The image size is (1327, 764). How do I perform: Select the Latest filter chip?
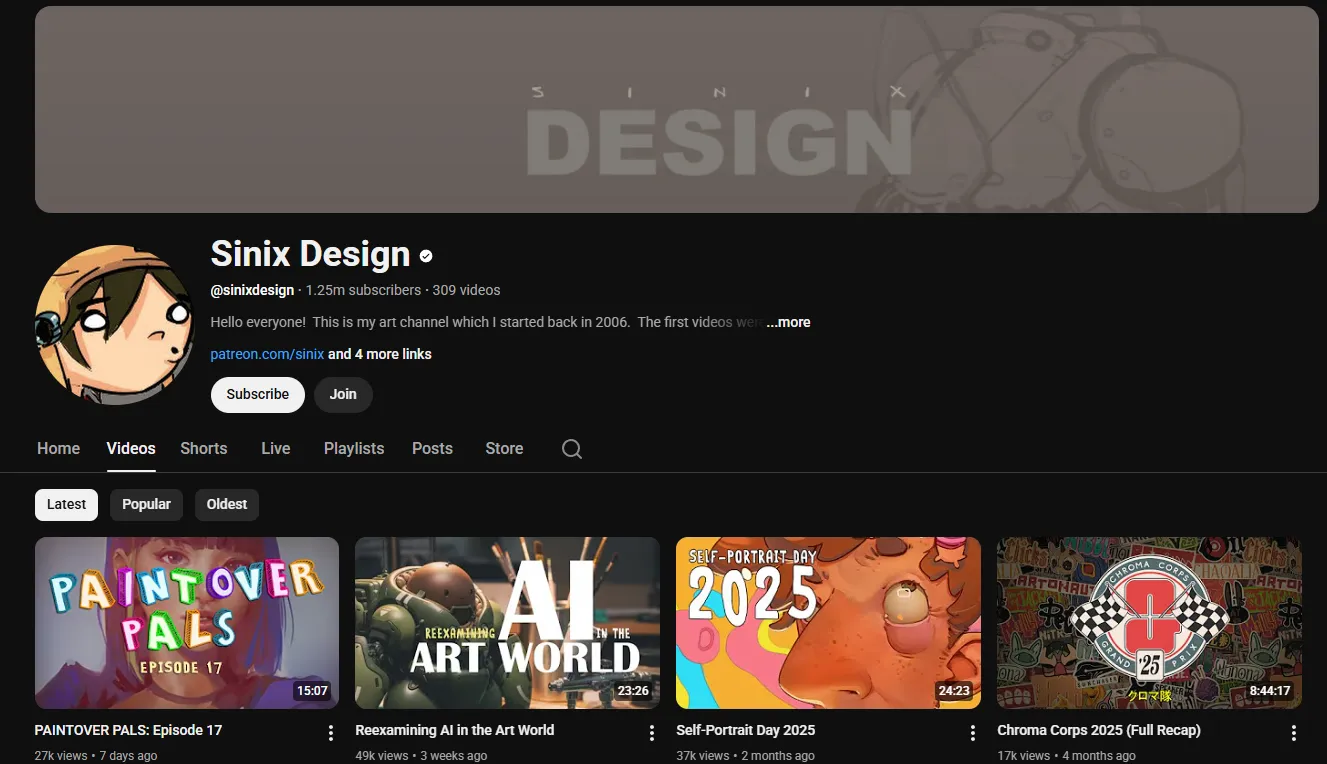coord(66,504)
